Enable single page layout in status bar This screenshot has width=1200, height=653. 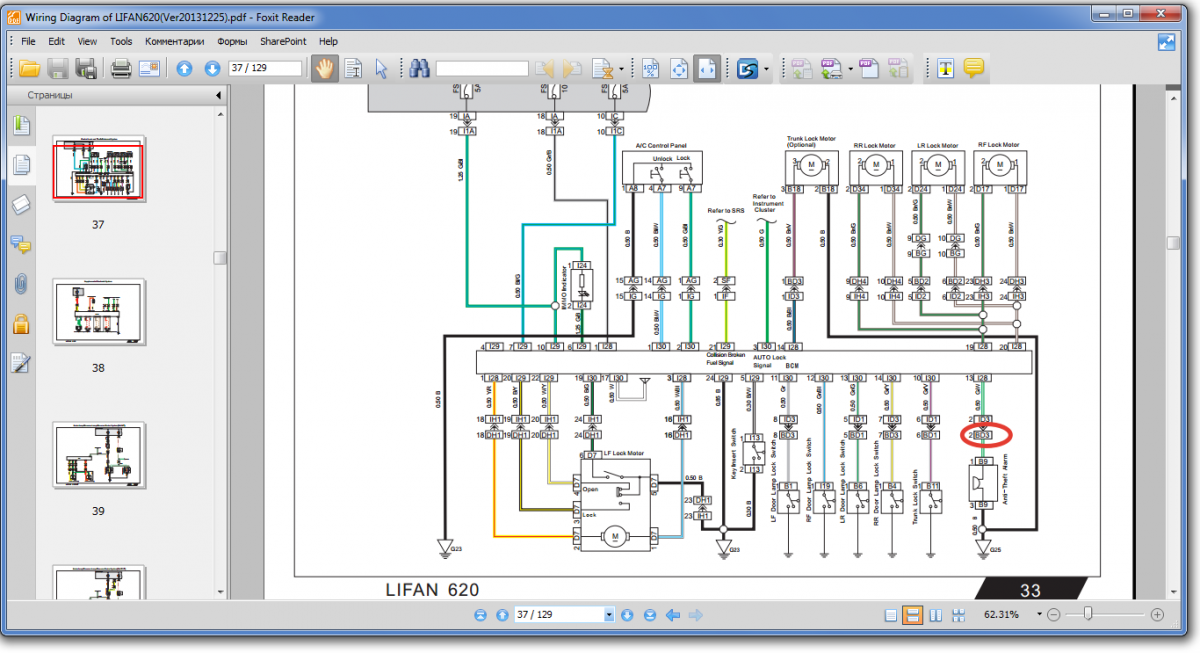tap(891, 615)
